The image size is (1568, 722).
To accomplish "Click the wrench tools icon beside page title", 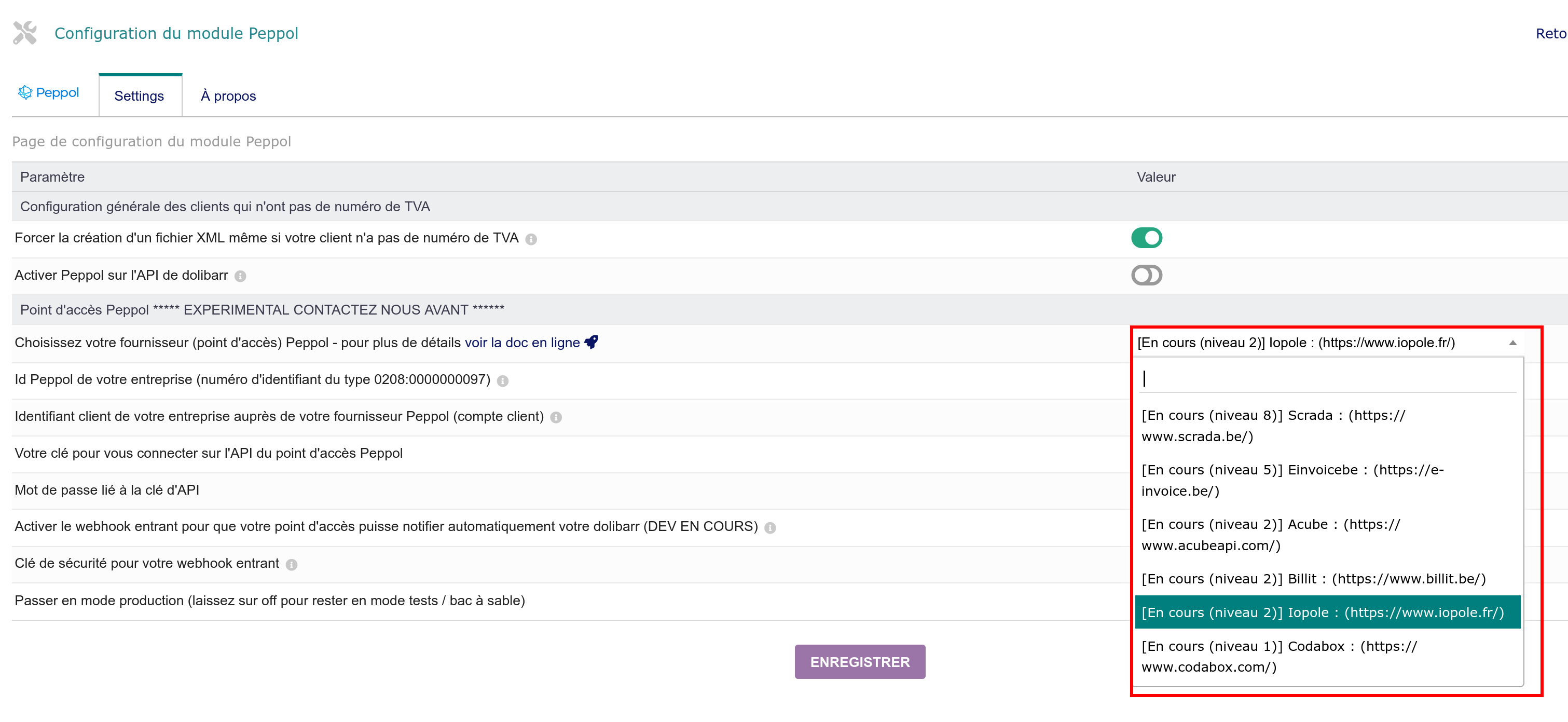I will click(x=25, y=33).
